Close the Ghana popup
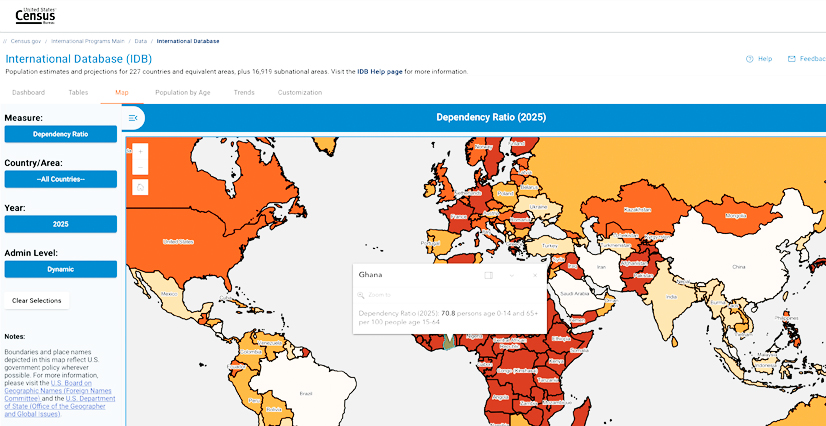Screen dimensions: 826x426 (x=535, y=275)
